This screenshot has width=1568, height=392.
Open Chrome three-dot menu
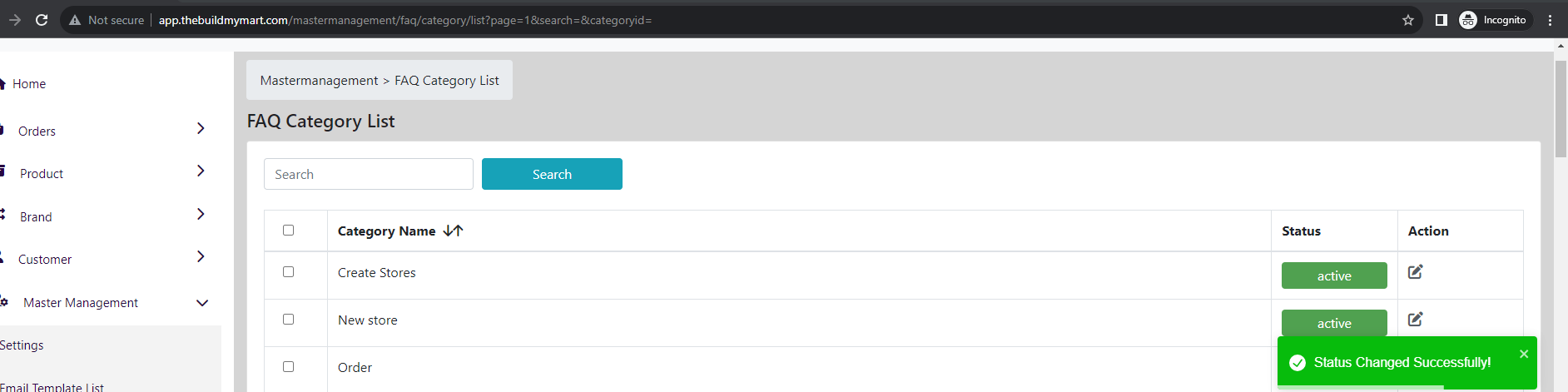tap(1550, 20)
